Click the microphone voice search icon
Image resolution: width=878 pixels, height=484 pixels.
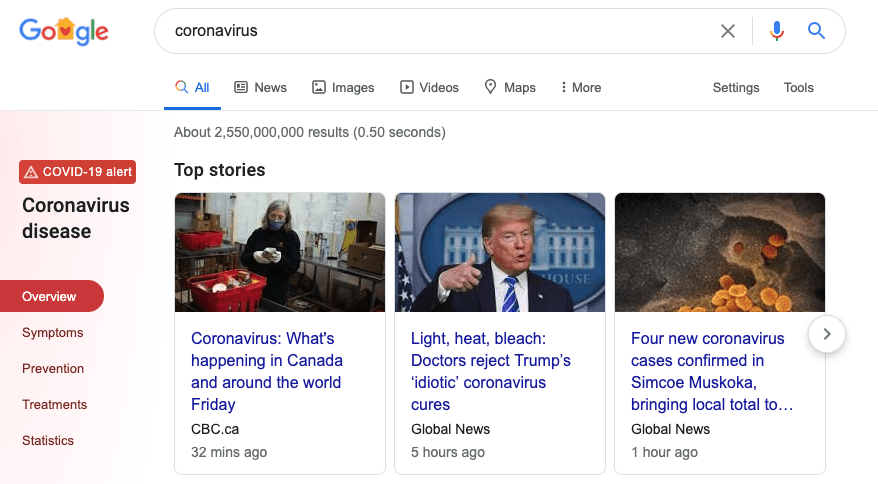point(777,31)
